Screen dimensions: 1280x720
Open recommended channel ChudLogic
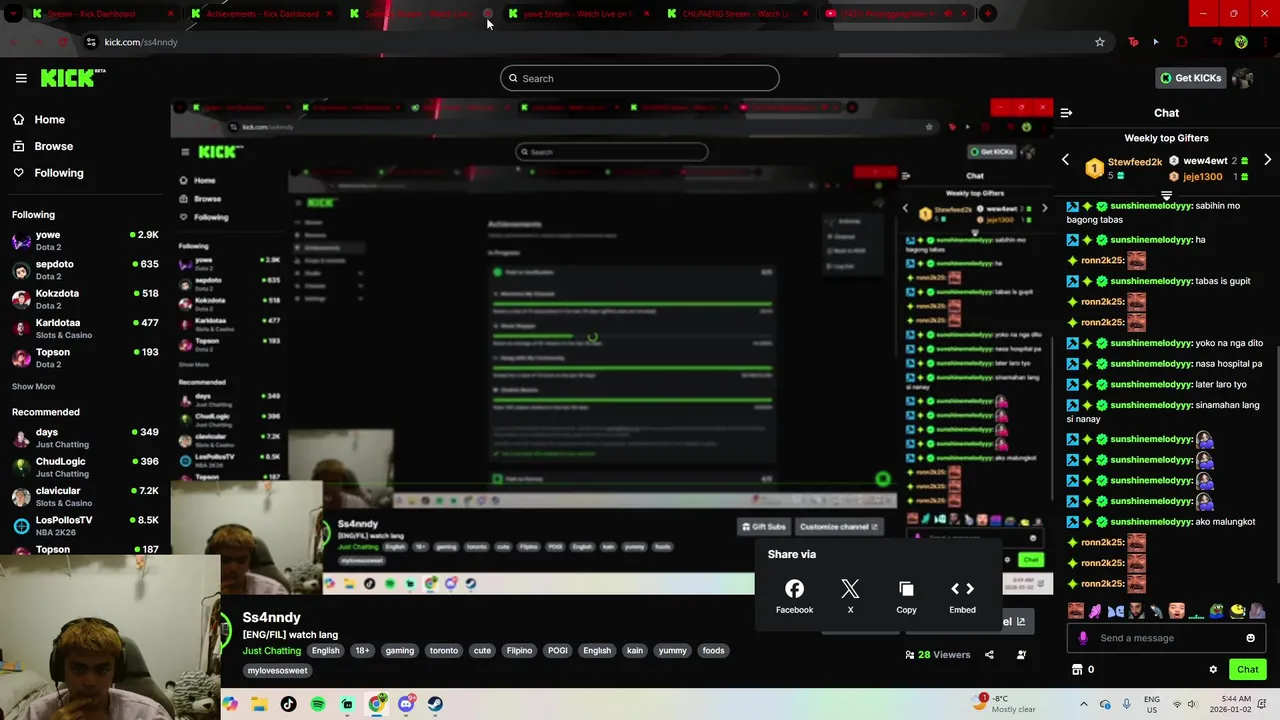point(85,467)
